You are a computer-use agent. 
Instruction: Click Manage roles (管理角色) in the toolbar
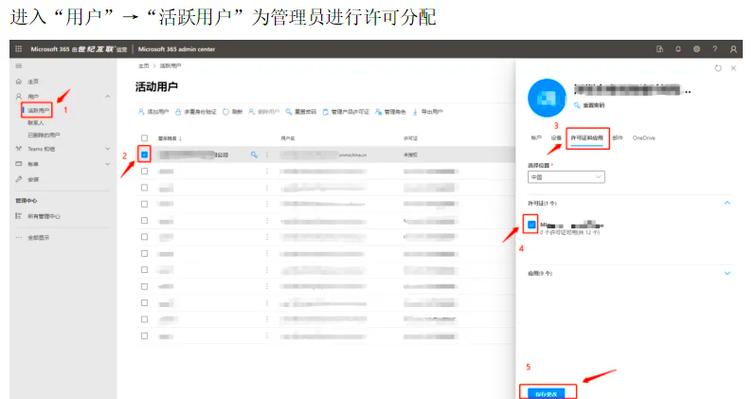(x=390, y=112)
